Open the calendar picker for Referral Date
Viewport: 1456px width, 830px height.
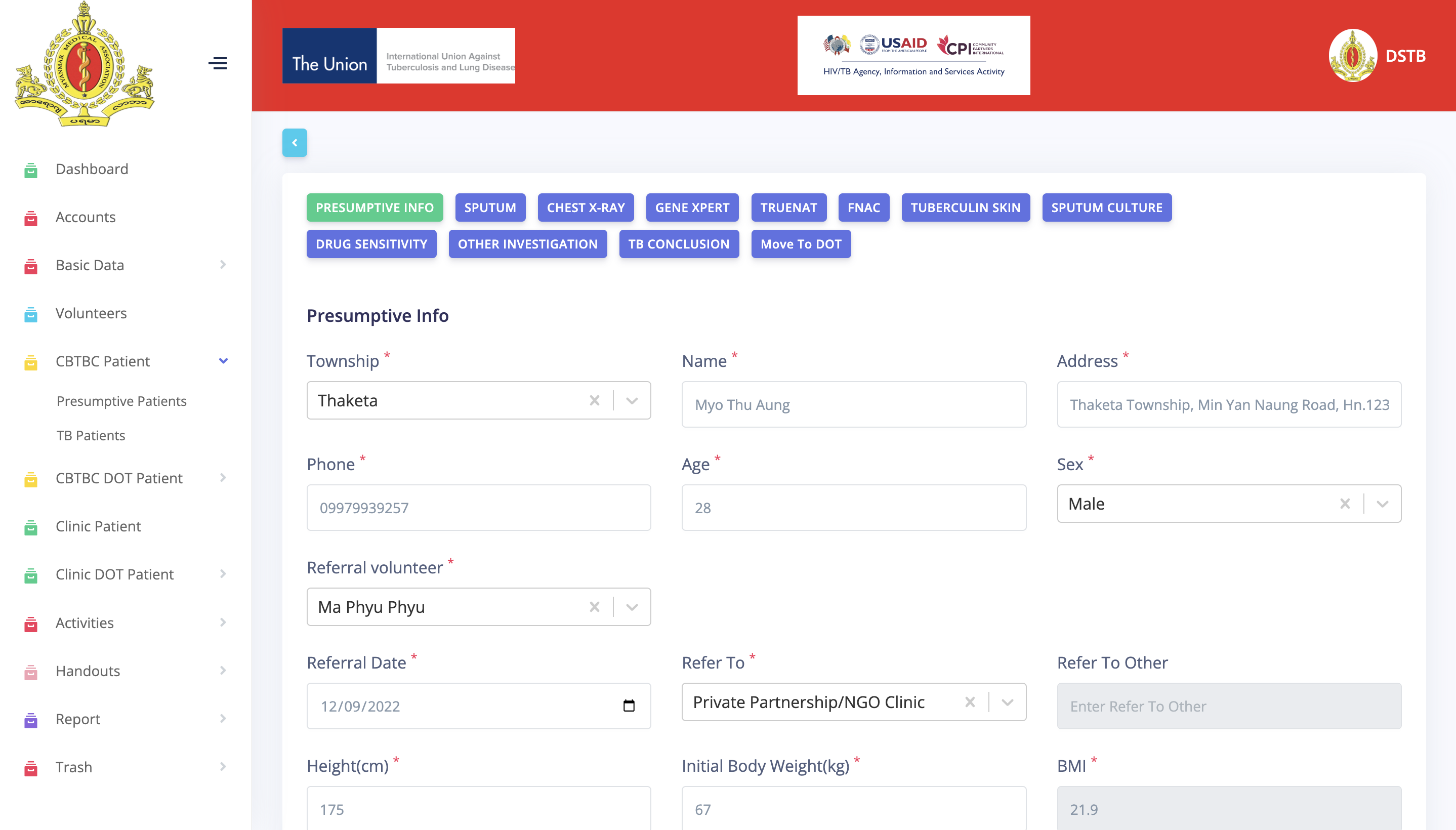(630, 705)
